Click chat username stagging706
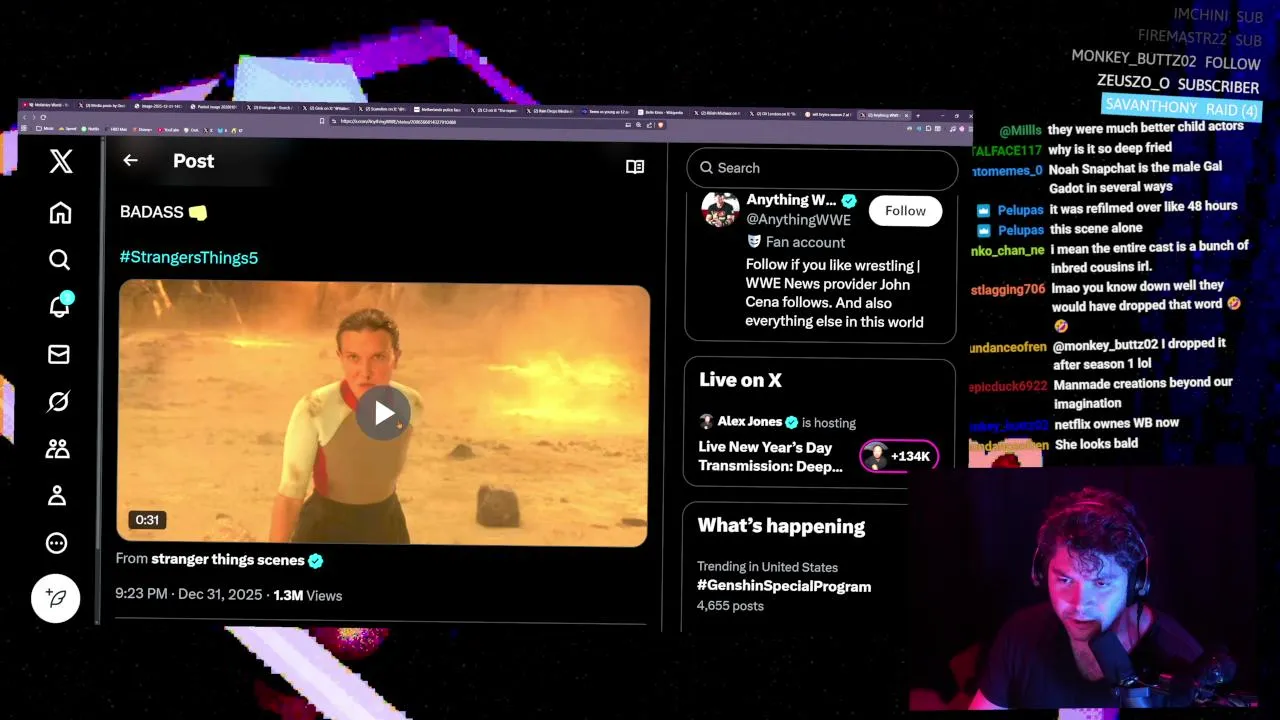 tap(1008, 289)
